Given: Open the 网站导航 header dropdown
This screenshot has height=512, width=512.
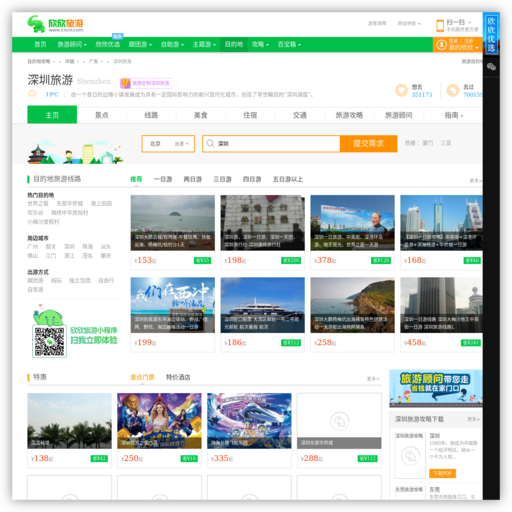Looking at the screenshot, I should click(x=409, y=23).
